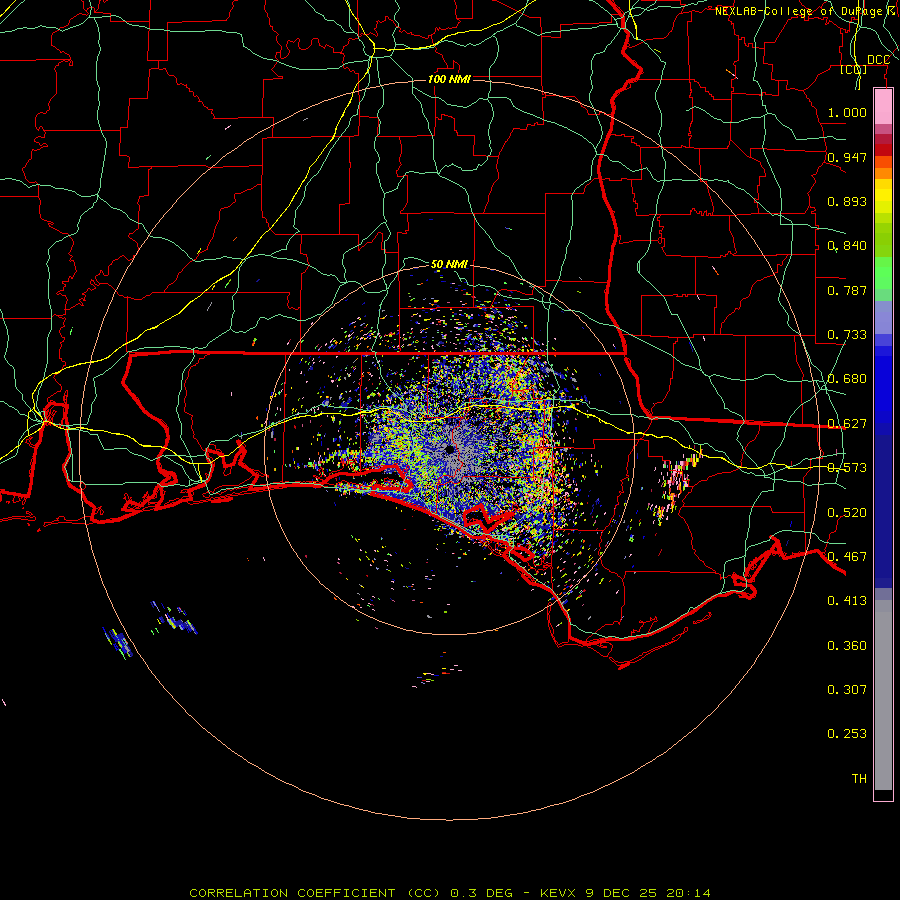This screenshot has width=900, height=900.
Task: Click the TH legend label
Action: [x=859, y=779]
